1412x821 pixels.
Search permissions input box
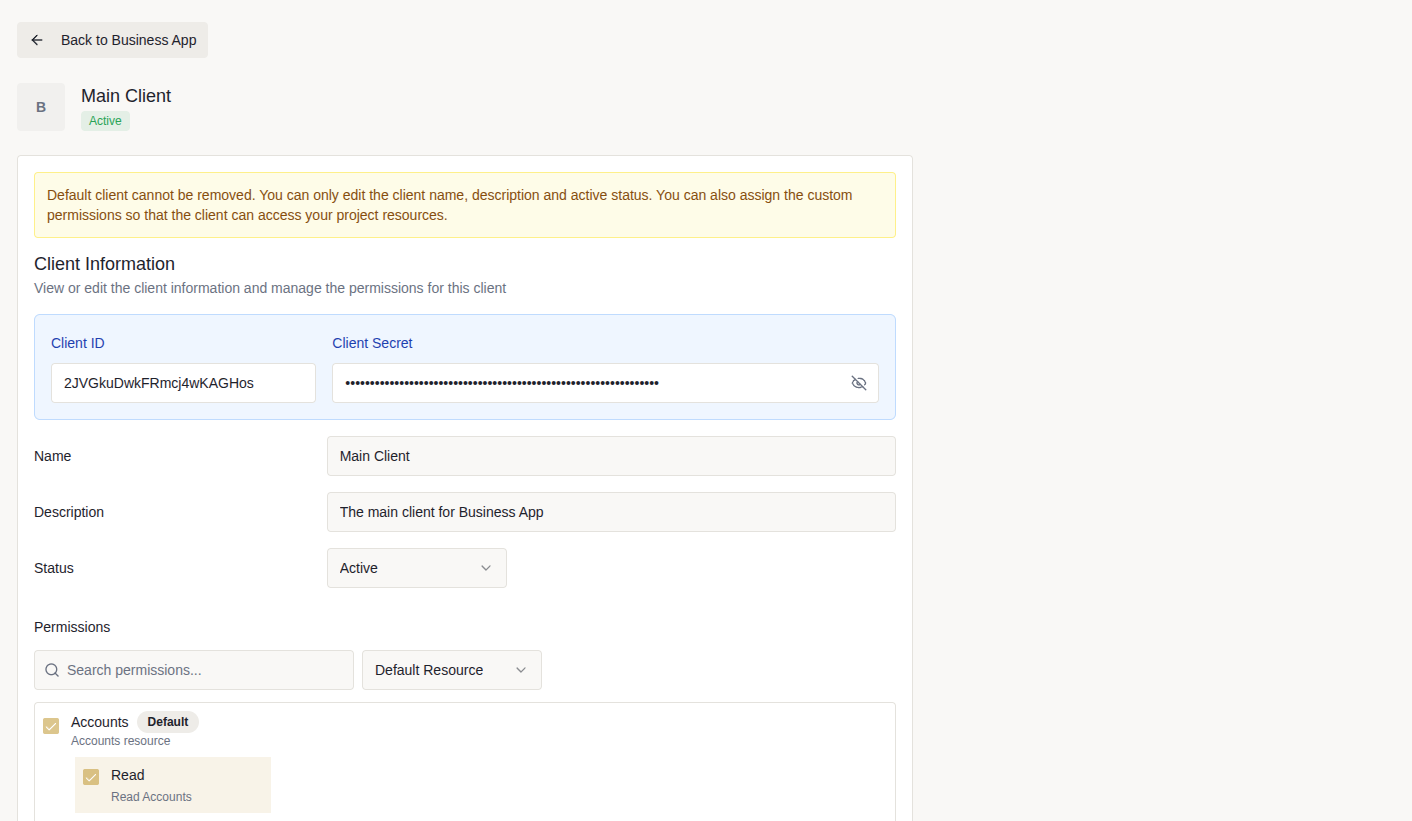pyautogui.click(x=194, y=670)
